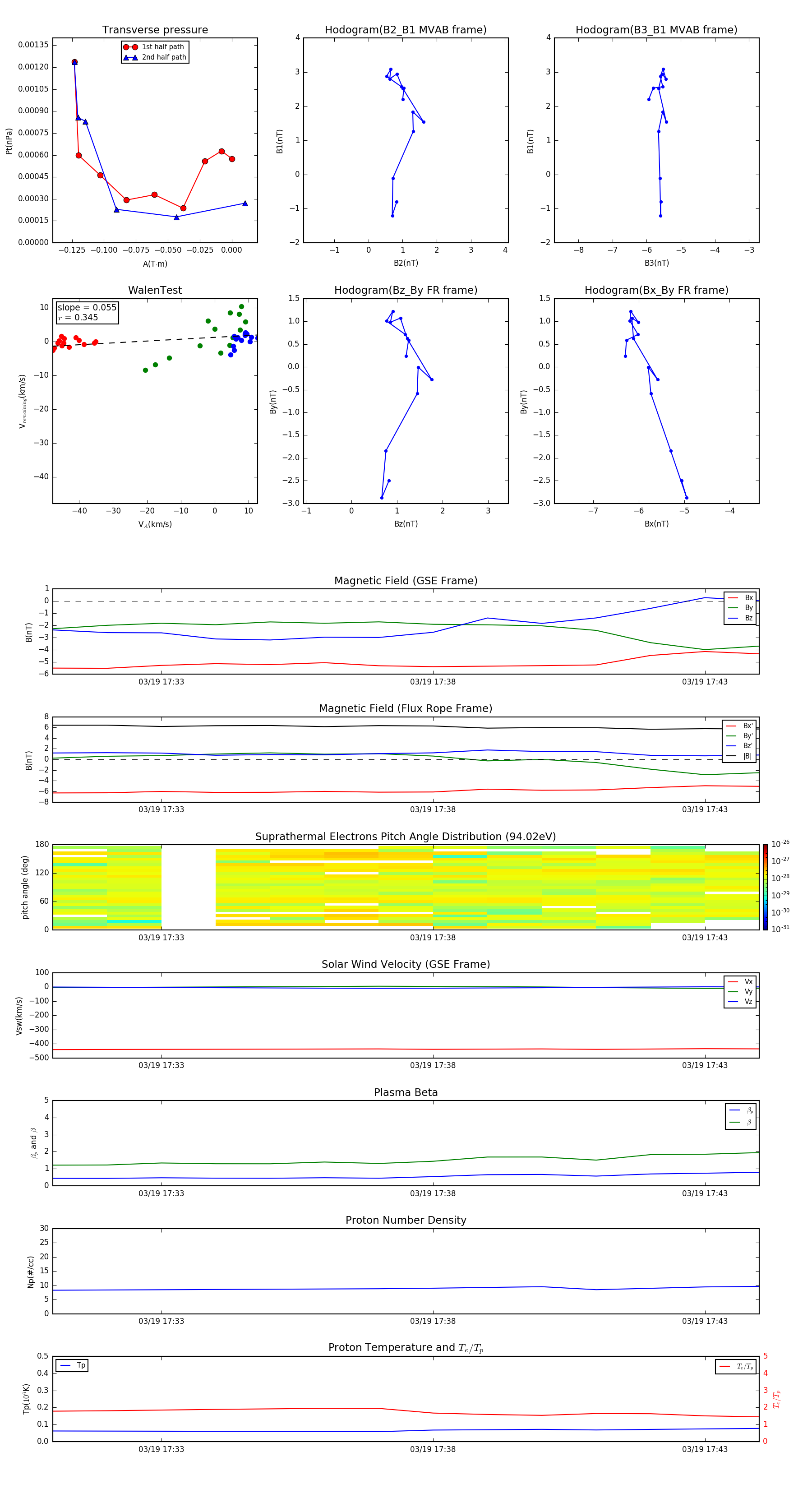This screenshot has height=1489, width=812.
Task: Click the 'A(T·m)' x-axis label
Action: 155,264
